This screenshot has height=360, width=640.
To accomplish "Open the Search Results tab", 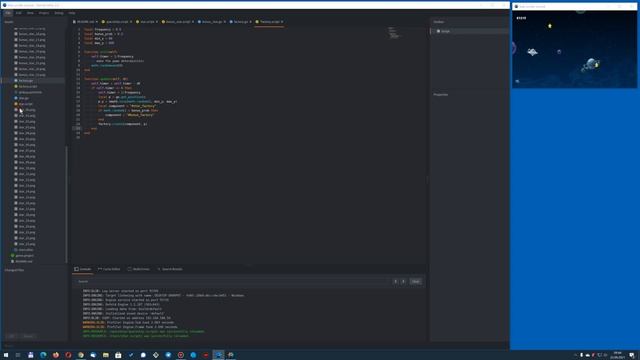I will [170, 269].
